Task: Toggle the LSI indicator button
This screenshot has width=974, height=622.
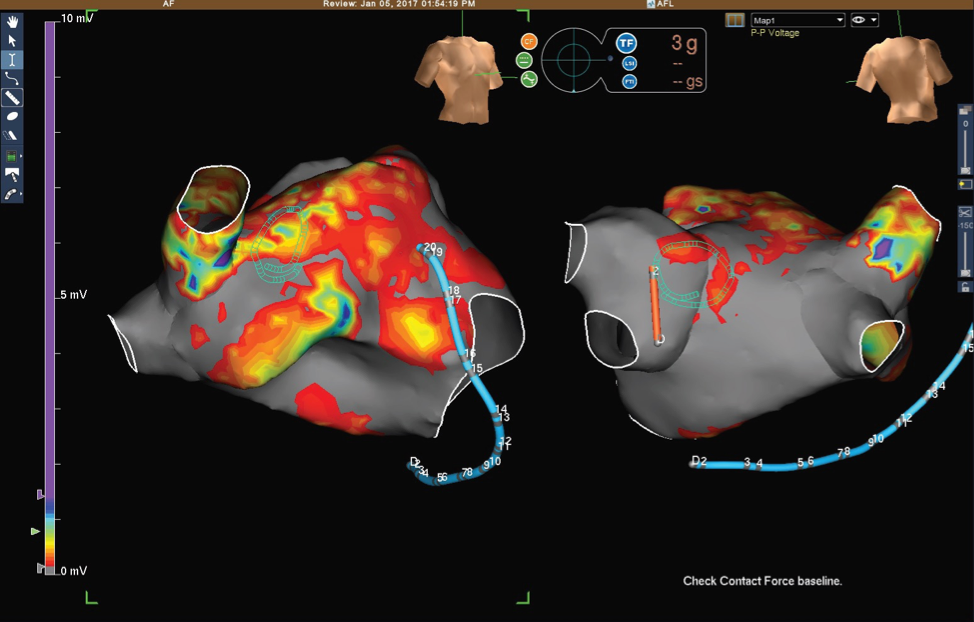Action: (629, 62)
